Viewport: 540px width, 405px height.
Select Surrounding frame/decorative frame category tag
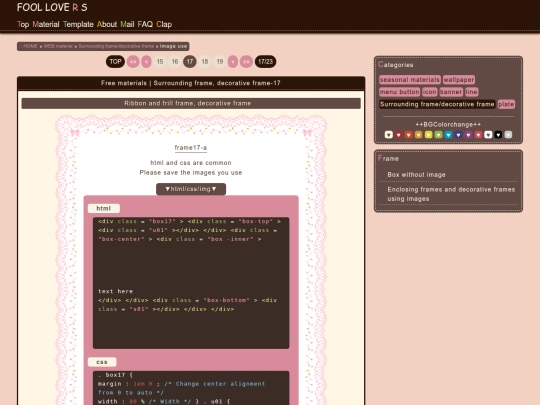tap(437, 104)
